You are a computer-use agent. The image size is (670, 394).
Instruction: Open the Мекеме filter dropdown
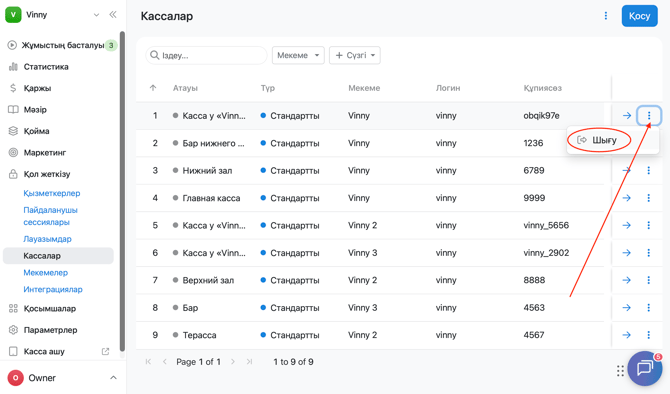[x=298, y=55]
